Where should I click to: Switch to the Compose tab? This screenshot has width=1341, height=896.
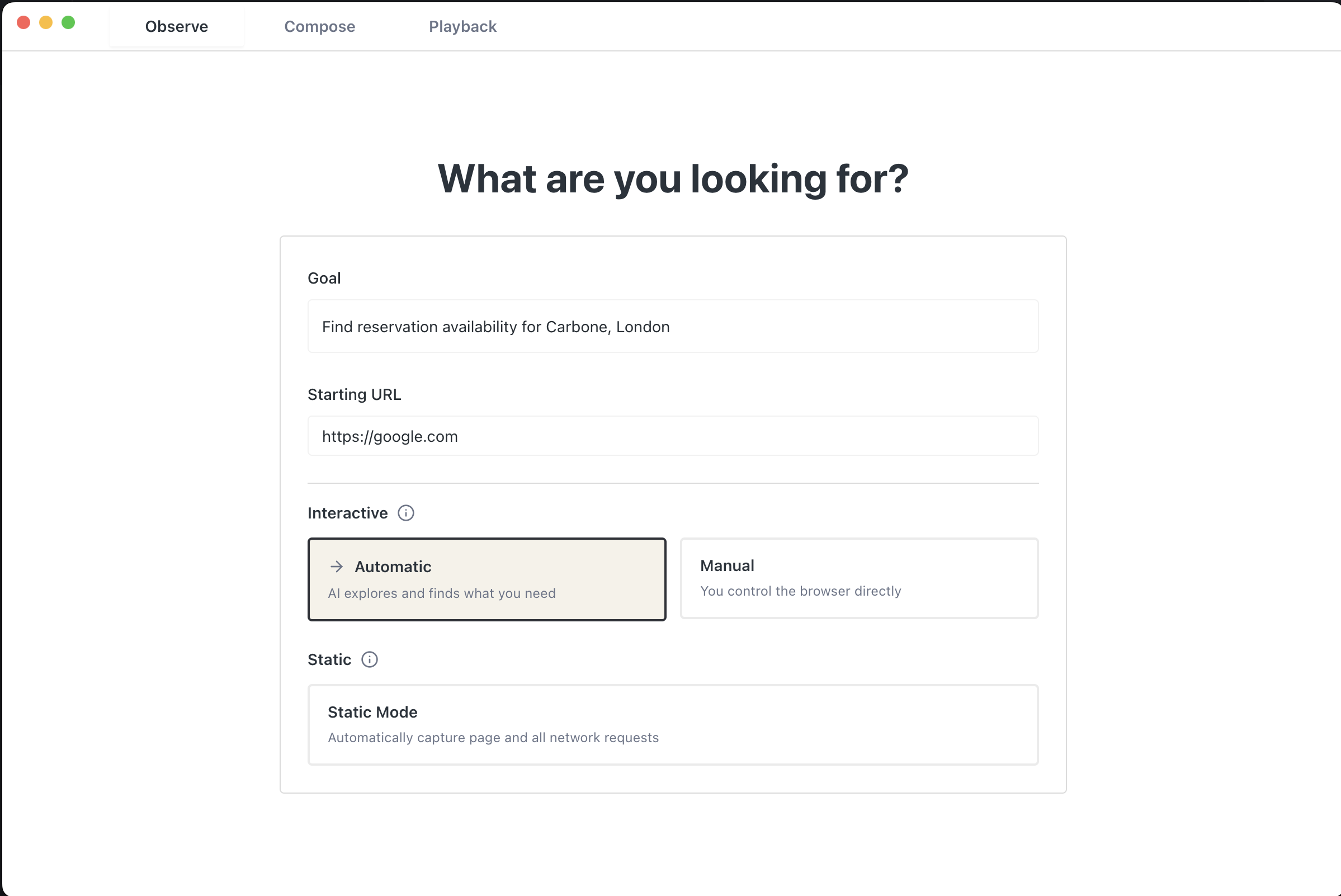pos(319,26)
